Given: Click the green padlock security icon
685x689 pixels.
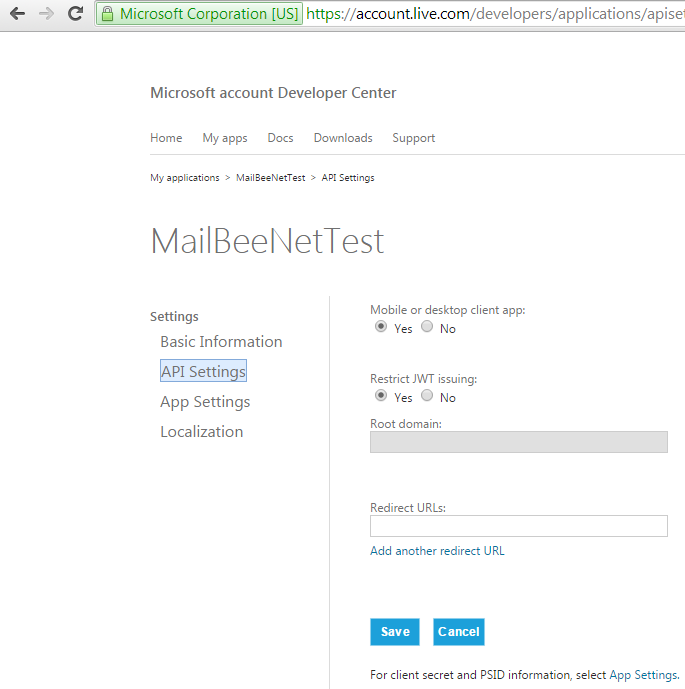Looking at the screenshot, I should (107, 14).
